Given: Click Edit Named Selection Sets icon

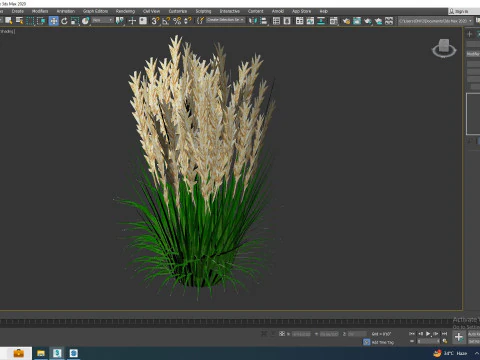Looking at the screenshot, I should pyautogui.click(x=200, y=21).
